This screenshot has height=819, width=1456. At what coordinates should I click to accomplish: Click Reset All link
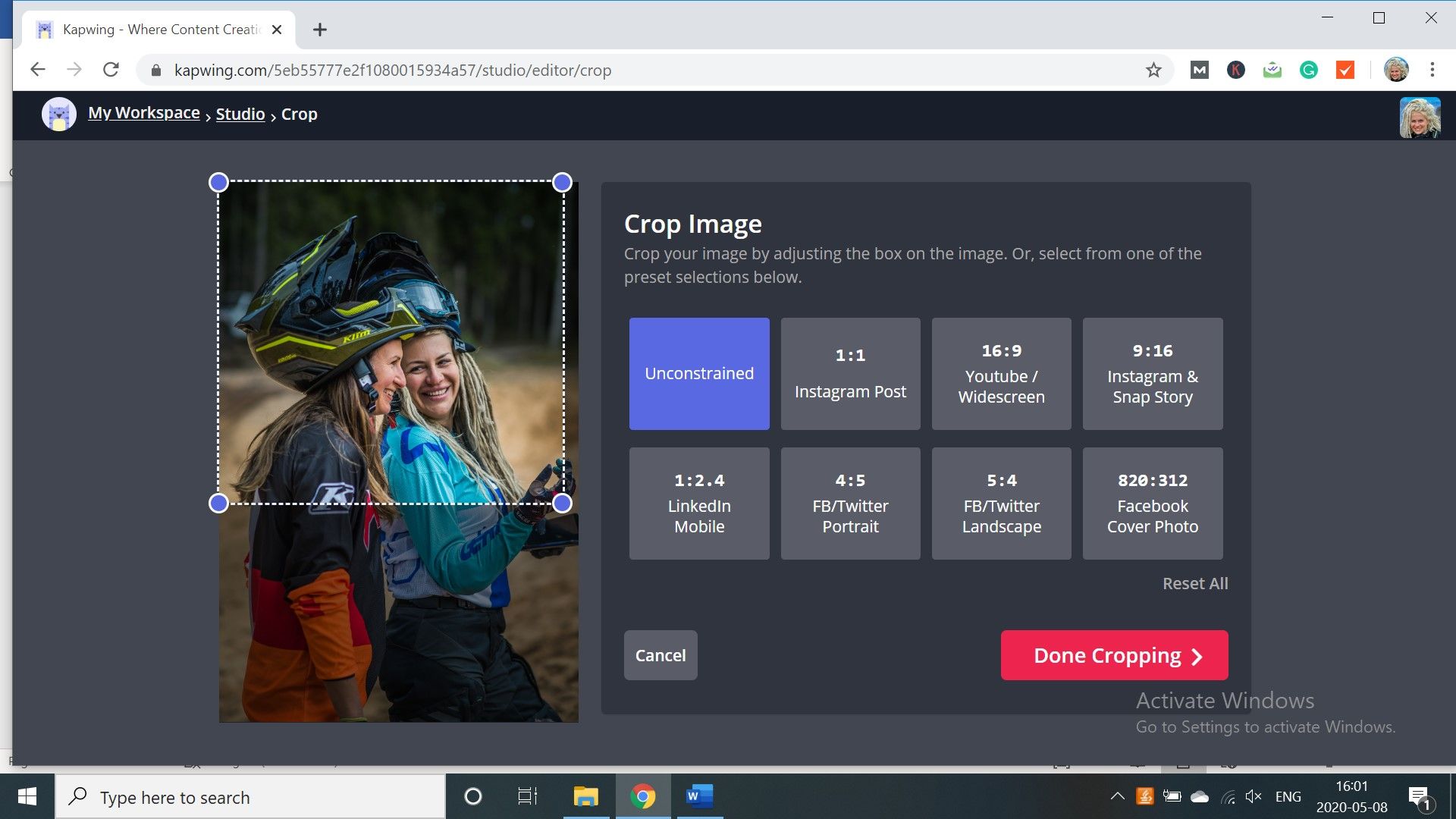[1194, 583]
